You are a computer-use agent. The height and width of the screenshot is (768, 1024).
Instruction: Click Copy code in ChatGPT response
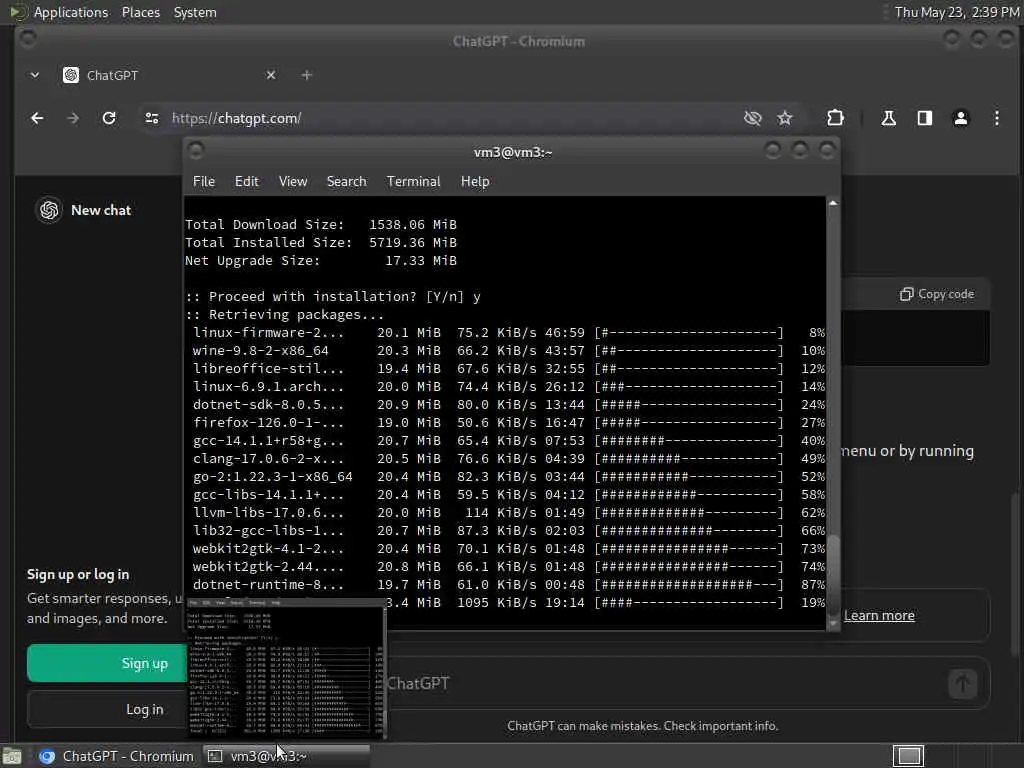point(936,294)
